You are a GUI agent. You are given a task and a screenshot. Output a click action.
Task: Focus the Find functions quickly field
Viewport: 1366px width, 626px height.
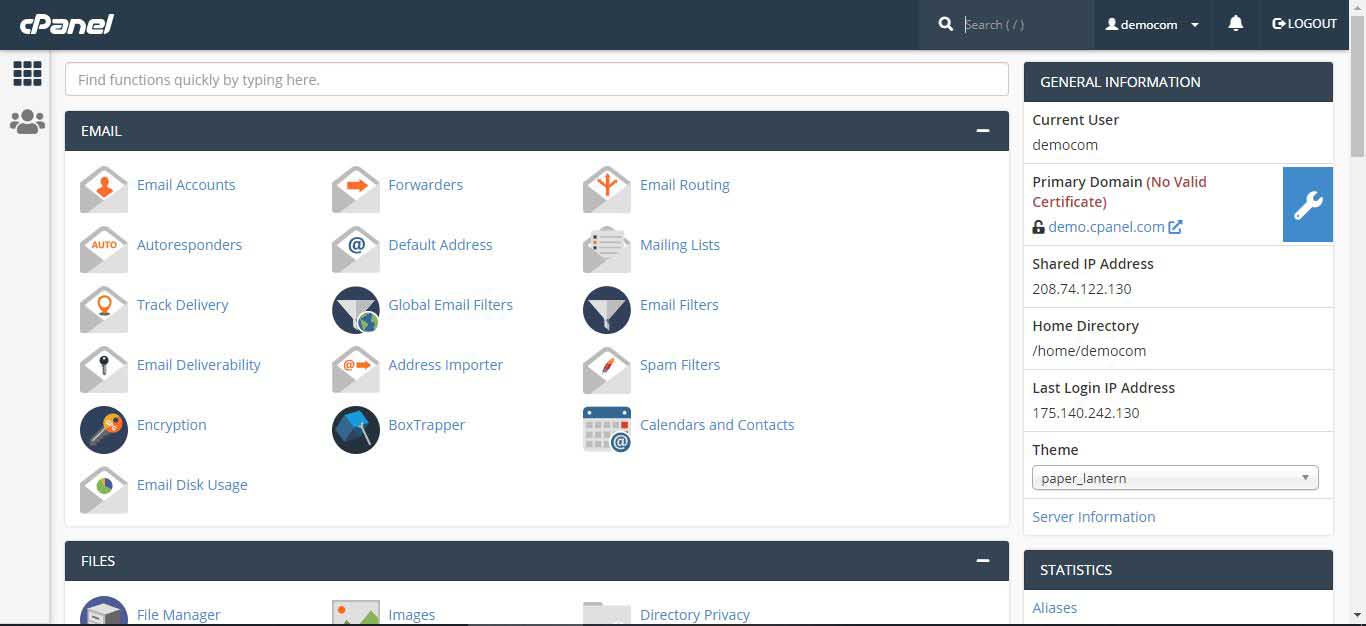click(537, 79)
